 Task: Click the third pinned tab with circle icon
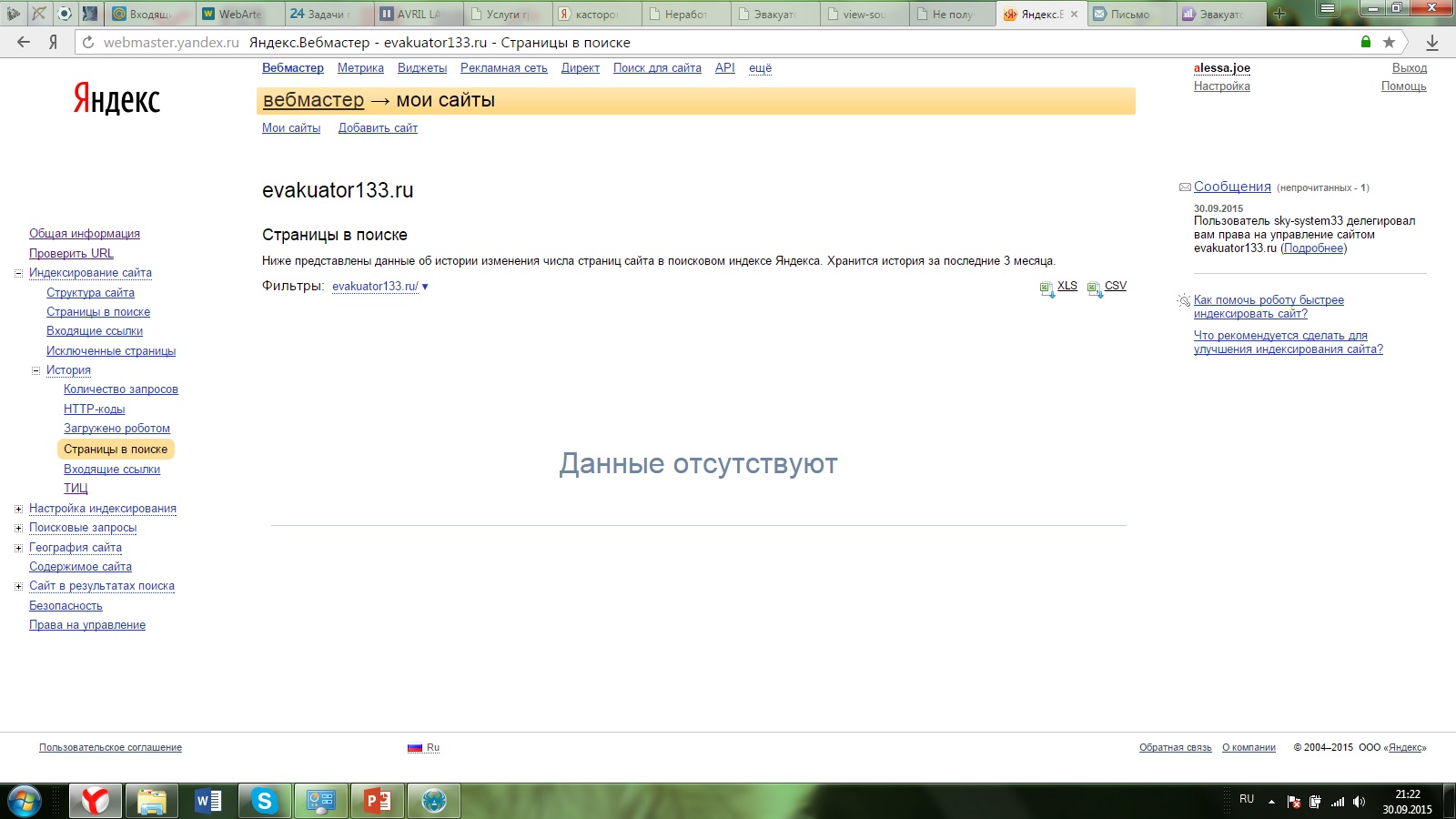click(64, 14)
